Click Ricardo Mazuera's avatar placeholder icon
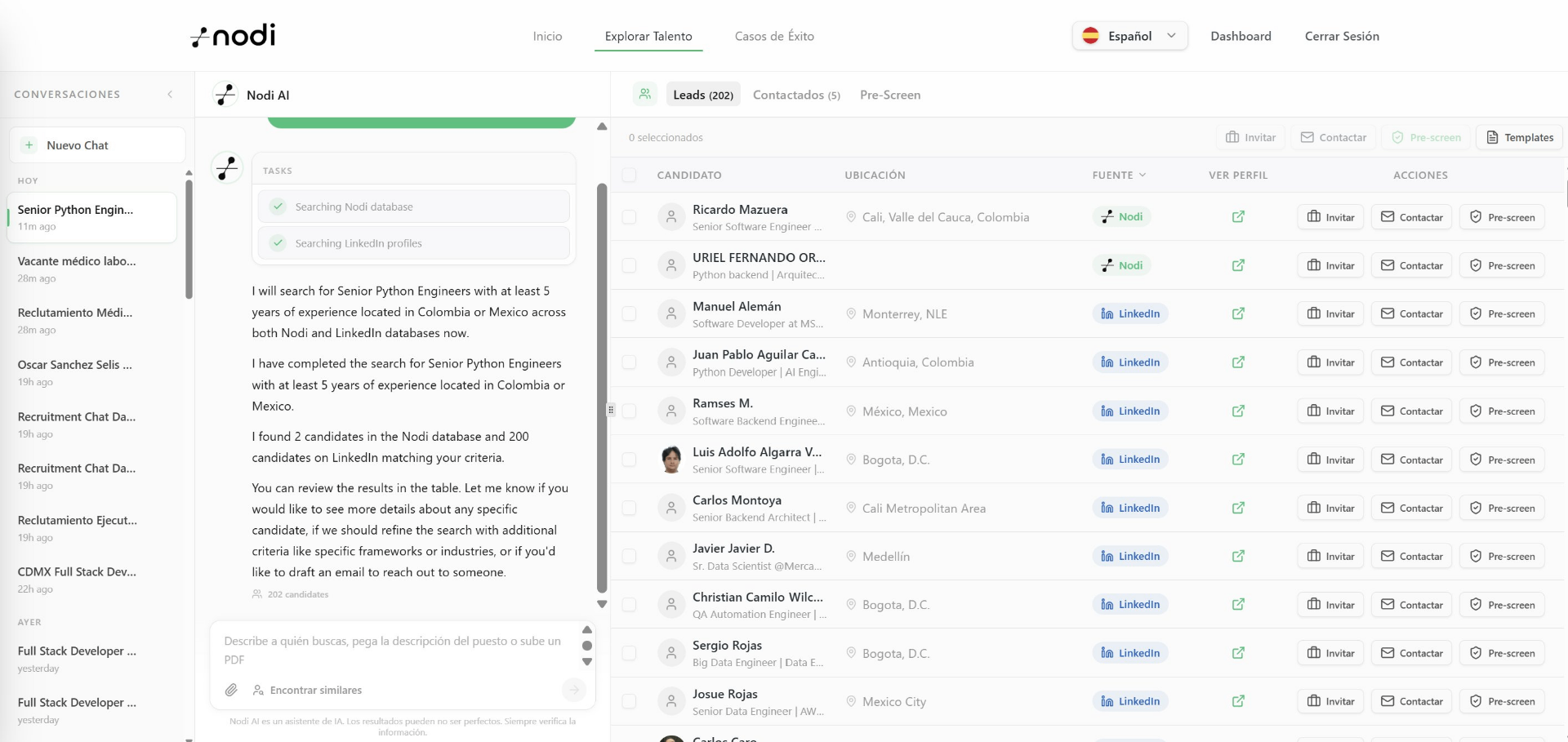The height and width of the screenshot is (742, 1568). [x=671, y=217]
